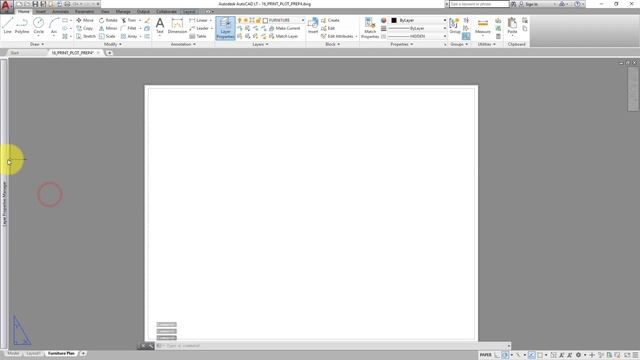Open Layer Properties manager
The width and height of the screenshot is (640, 360).
click(x=225, y=28)
